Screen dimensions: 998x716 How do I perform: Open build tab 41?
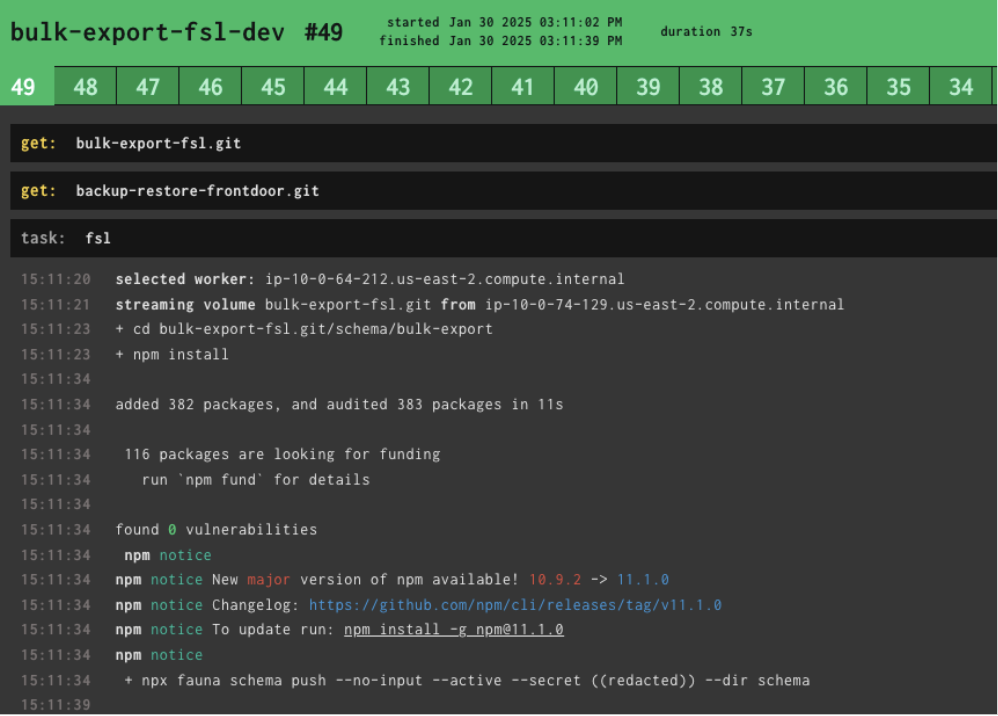(x=523, y=86)
